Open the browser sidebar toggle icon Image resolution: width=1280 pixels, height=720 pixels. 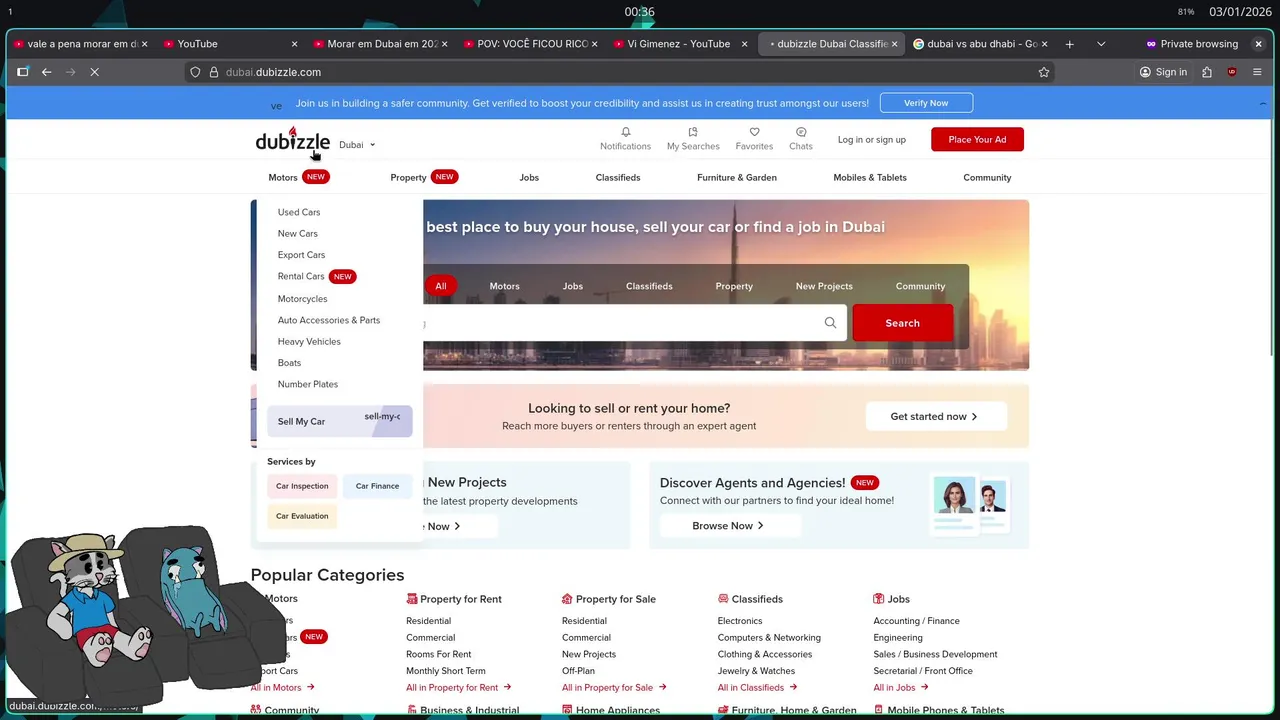pos(23,72)
